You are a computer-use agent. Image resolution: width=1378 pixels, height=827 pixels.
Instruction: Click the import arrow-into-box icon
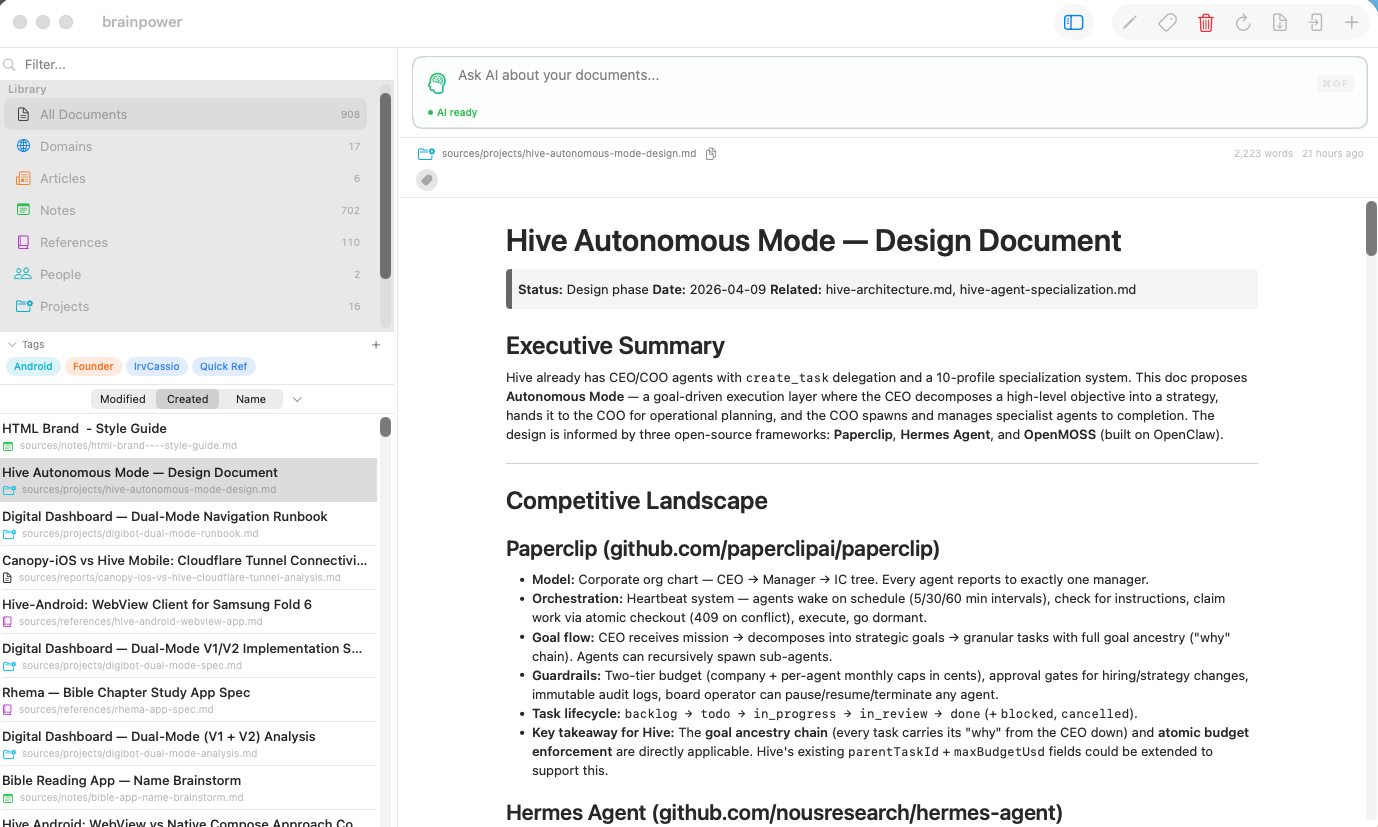[x=1316, y=22]
